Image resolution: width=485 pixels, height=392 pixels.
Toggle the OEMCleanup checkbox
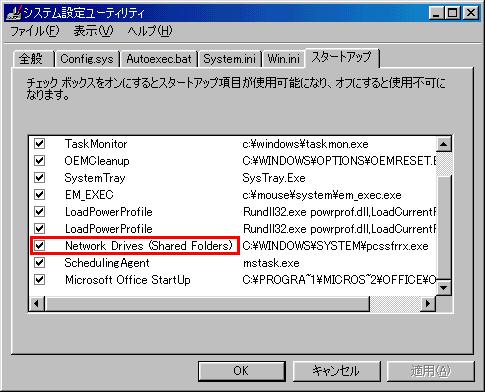[39, 161]
